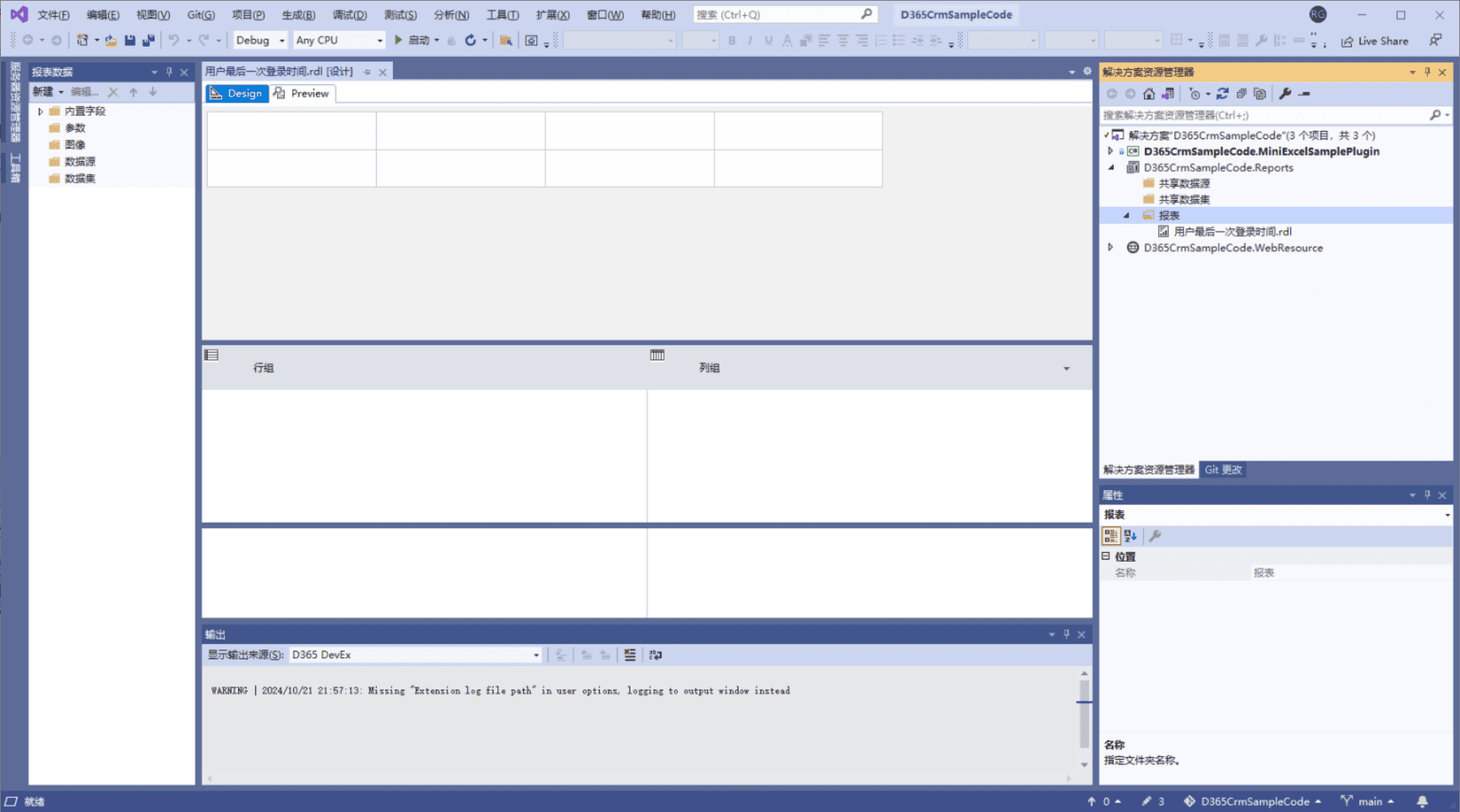Image resolution: width=1460 pixels, height=812 pixels.
Task: Open the 文件(F) menu
Action: (x=53, y=15)
